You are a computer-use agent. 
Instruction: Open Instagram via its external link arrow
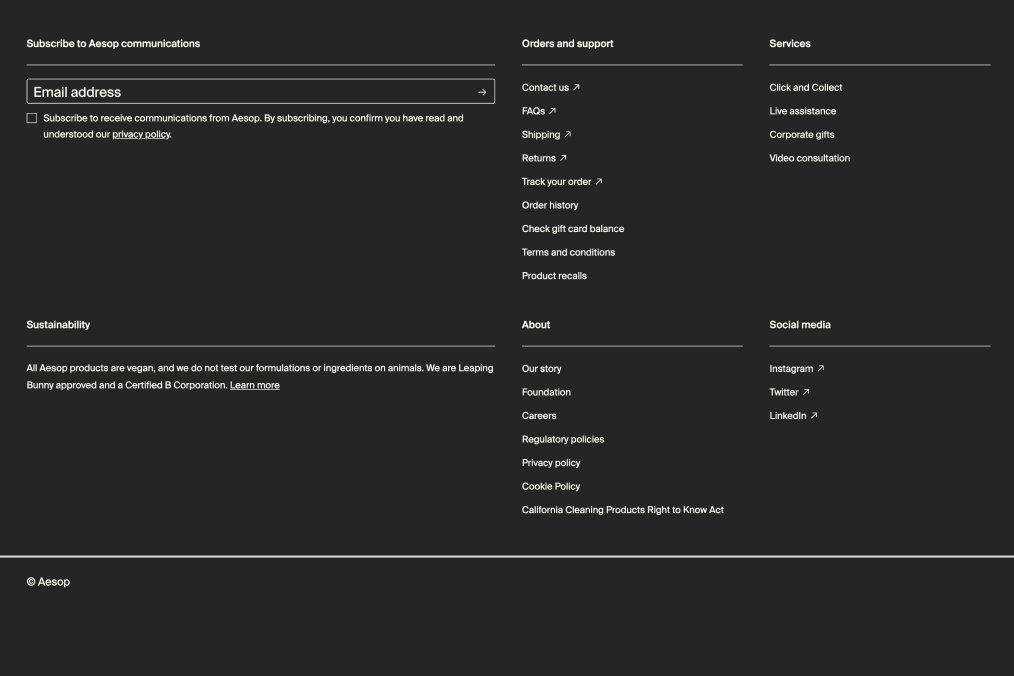820,368
